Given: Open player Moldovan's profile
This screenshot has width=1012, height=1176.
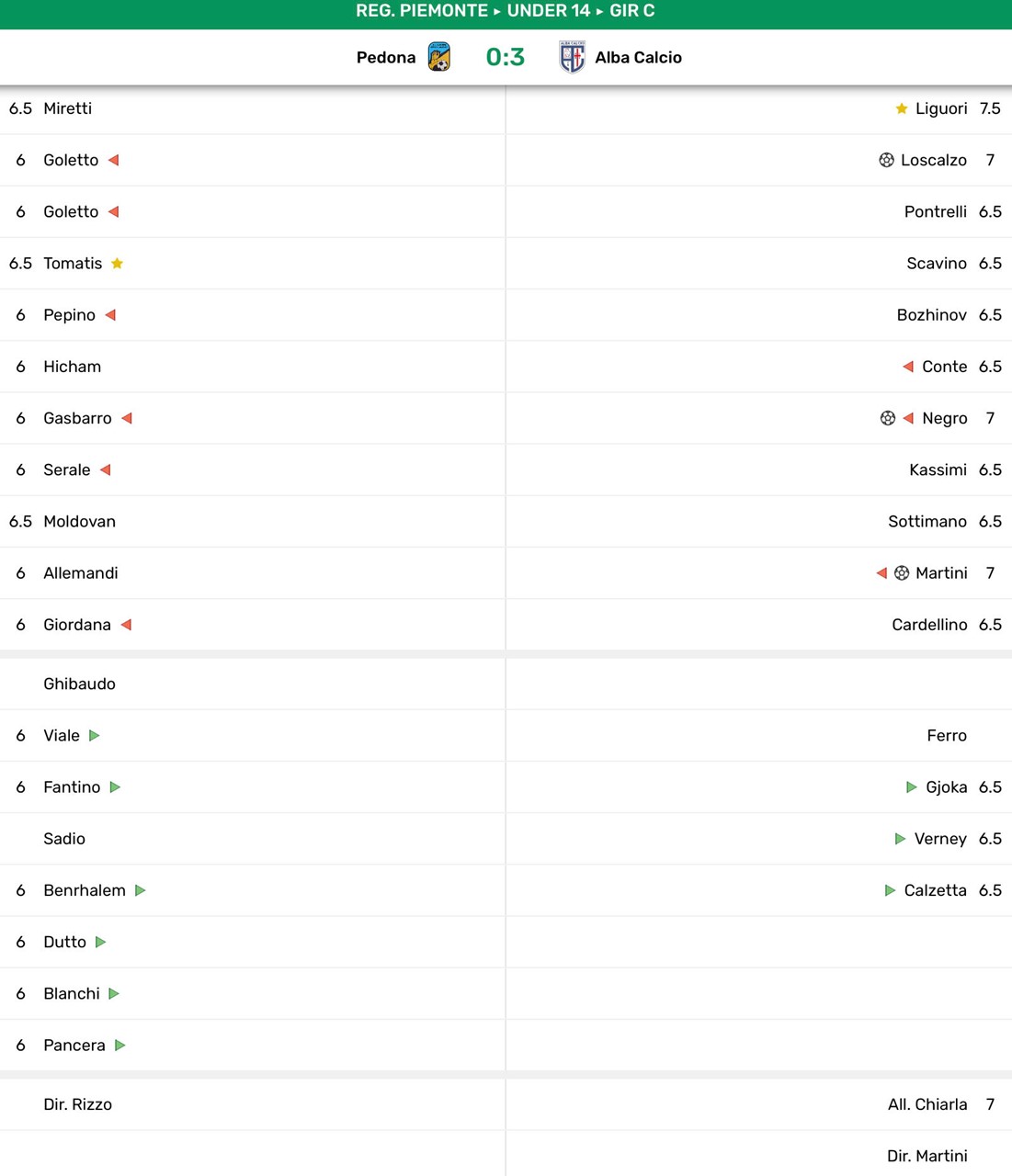Looking at the screenshot, I should point(80,522).
